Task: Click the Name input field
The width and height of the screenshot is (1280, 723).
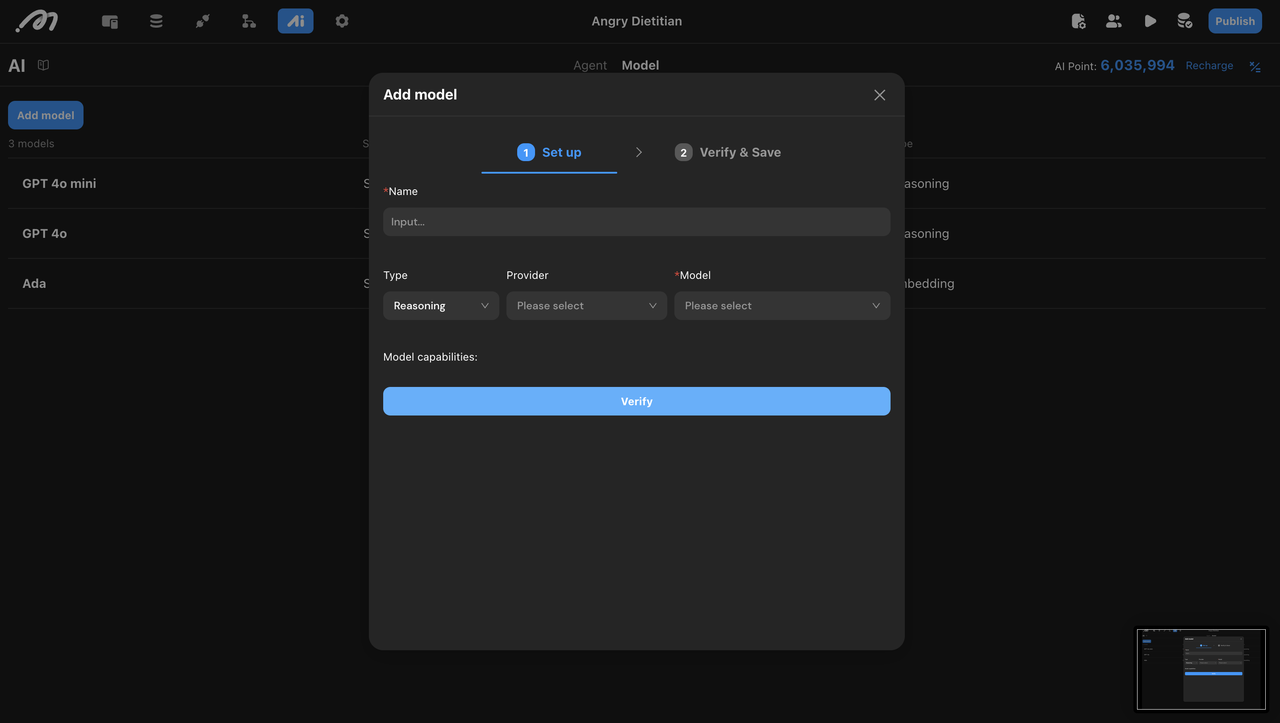Action: [637, 222]
